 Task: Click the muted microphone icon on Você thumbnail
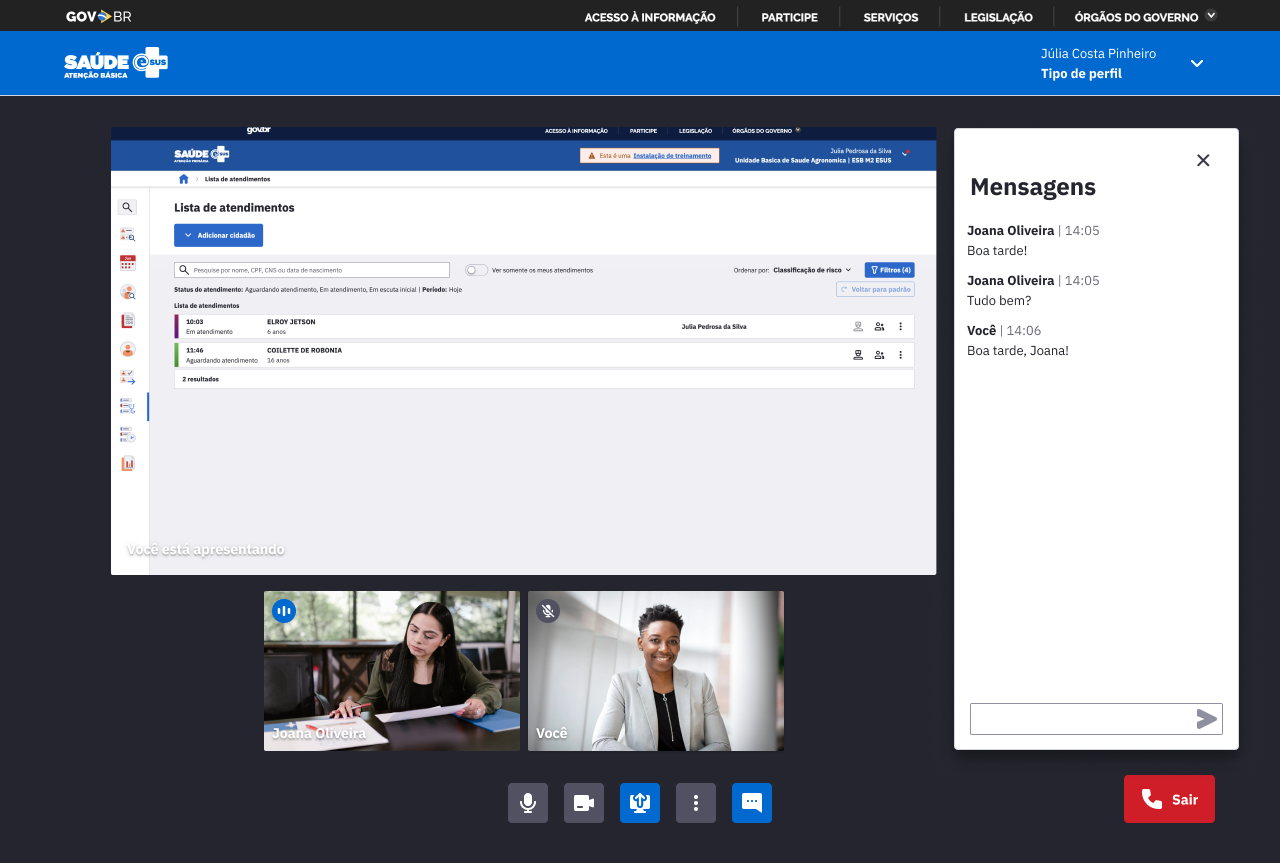[x=548, y=611]
